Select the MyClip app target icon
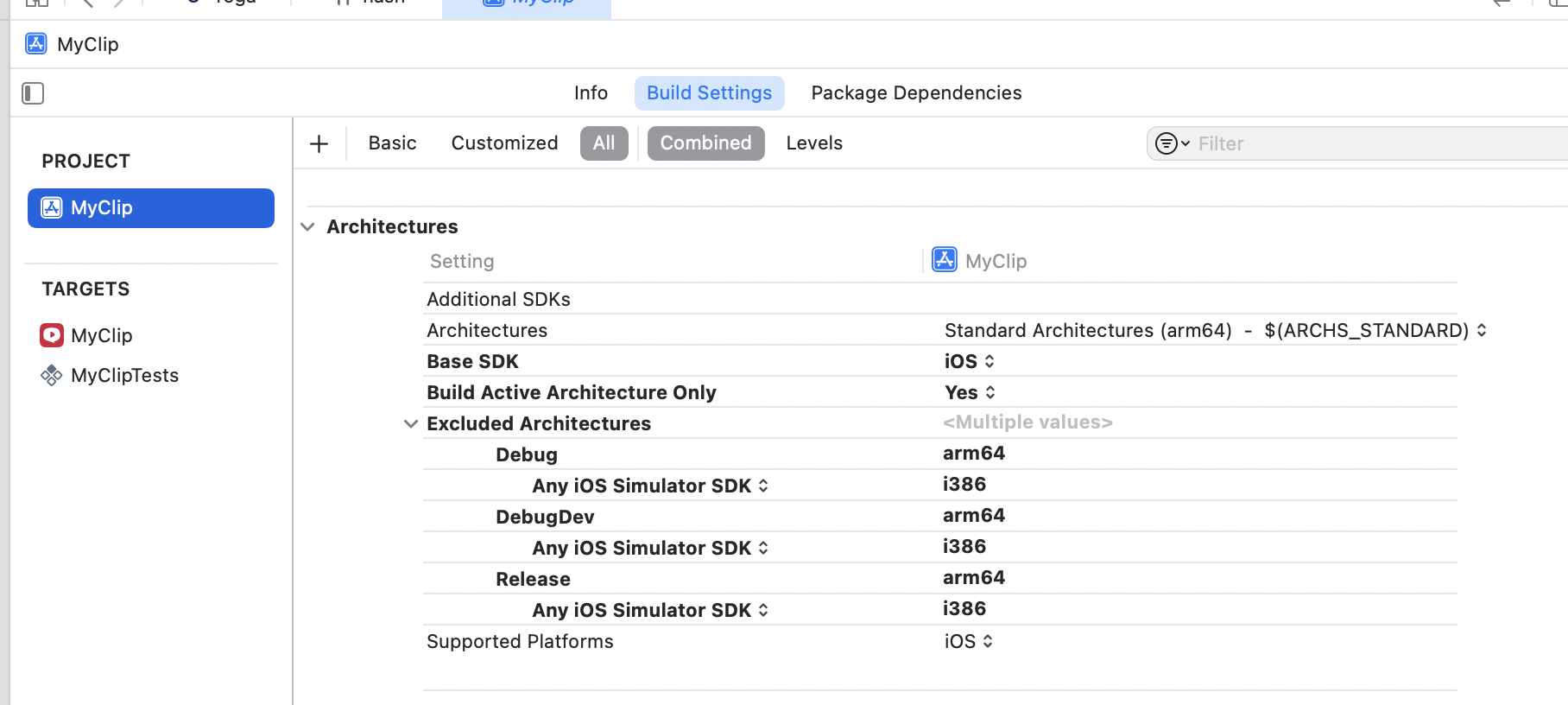 pos(52,335)
